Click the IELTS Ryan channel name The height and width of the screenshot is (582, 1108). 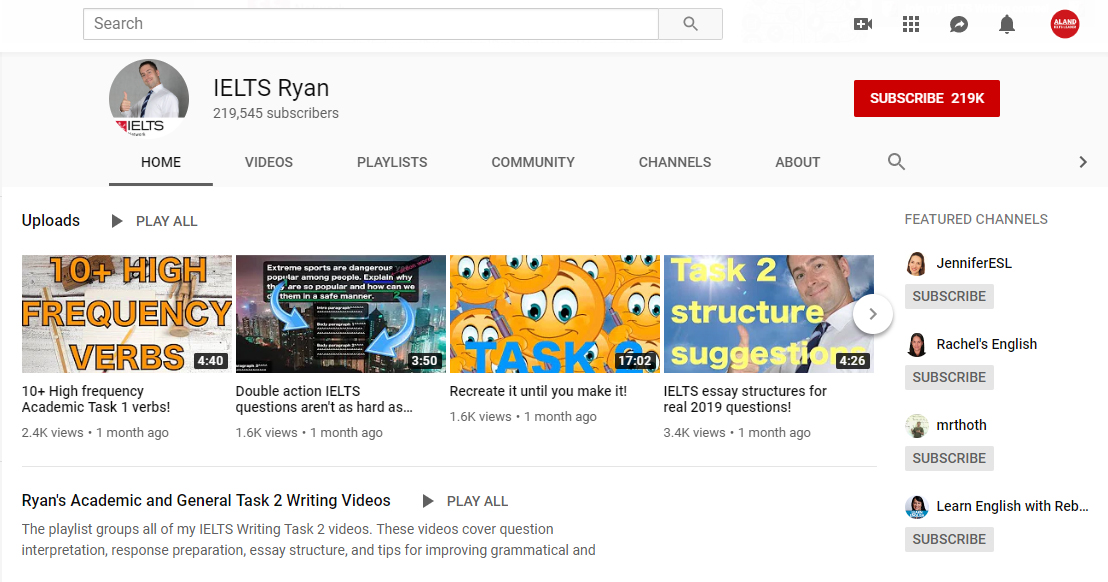[271, 88]
